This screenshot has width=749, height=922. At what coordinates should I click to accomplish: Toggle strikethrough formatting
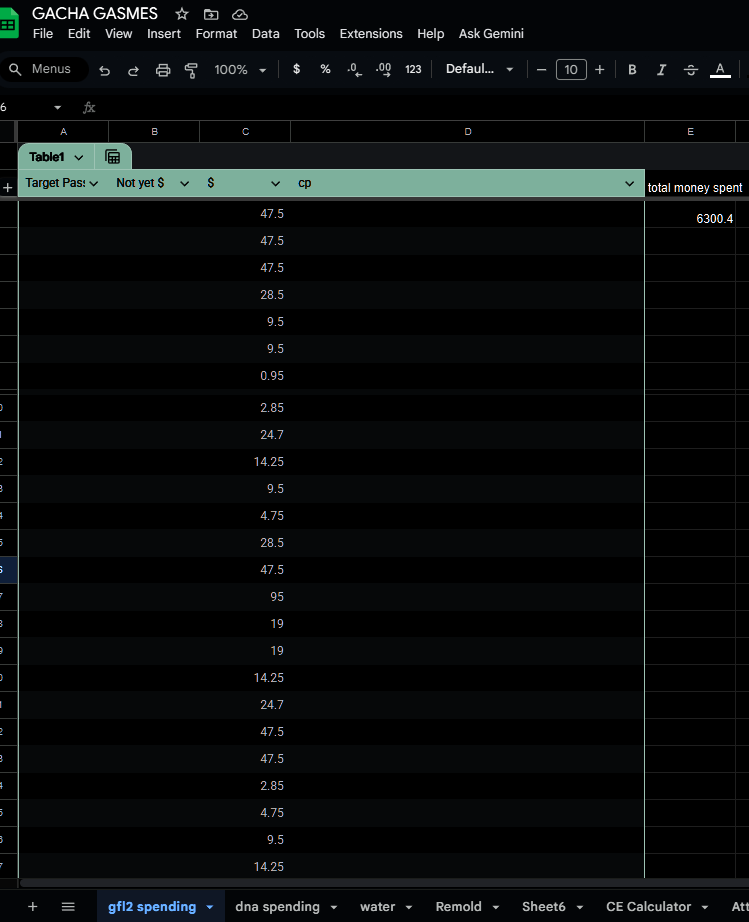[x=691, y=69]
